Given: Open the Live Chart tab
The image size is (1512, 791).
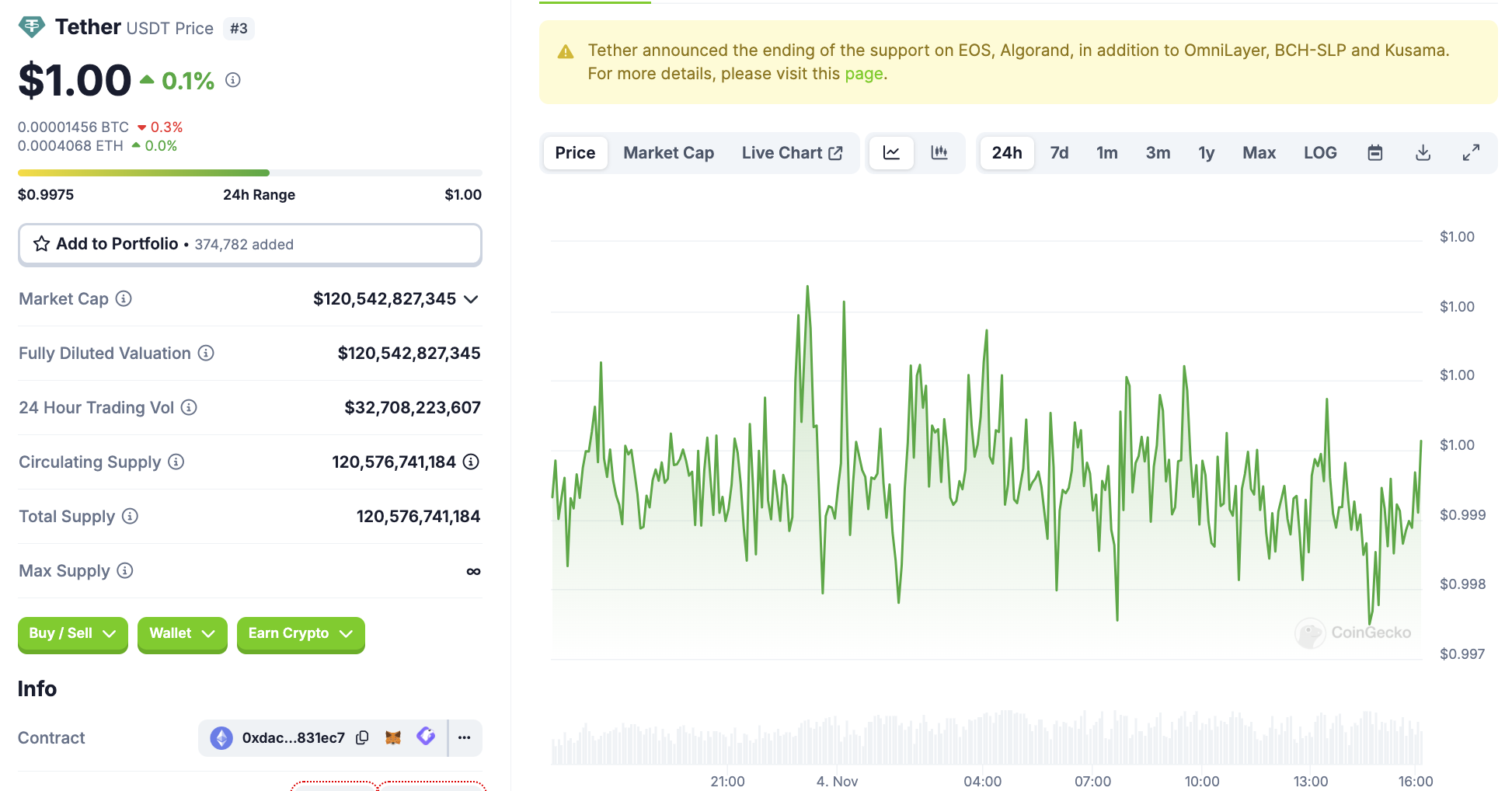Looking at the screenshot, I should point(791,153).
